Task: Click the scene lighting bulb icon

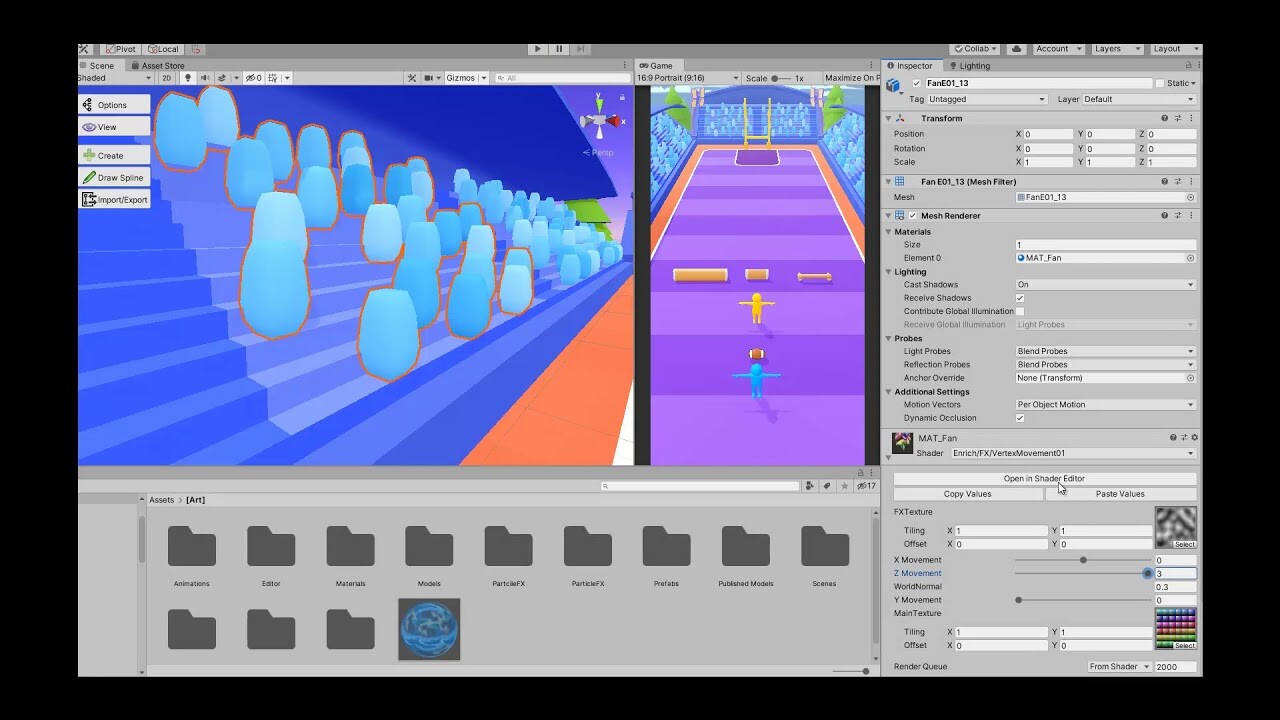Action: [x=189, y=78]
